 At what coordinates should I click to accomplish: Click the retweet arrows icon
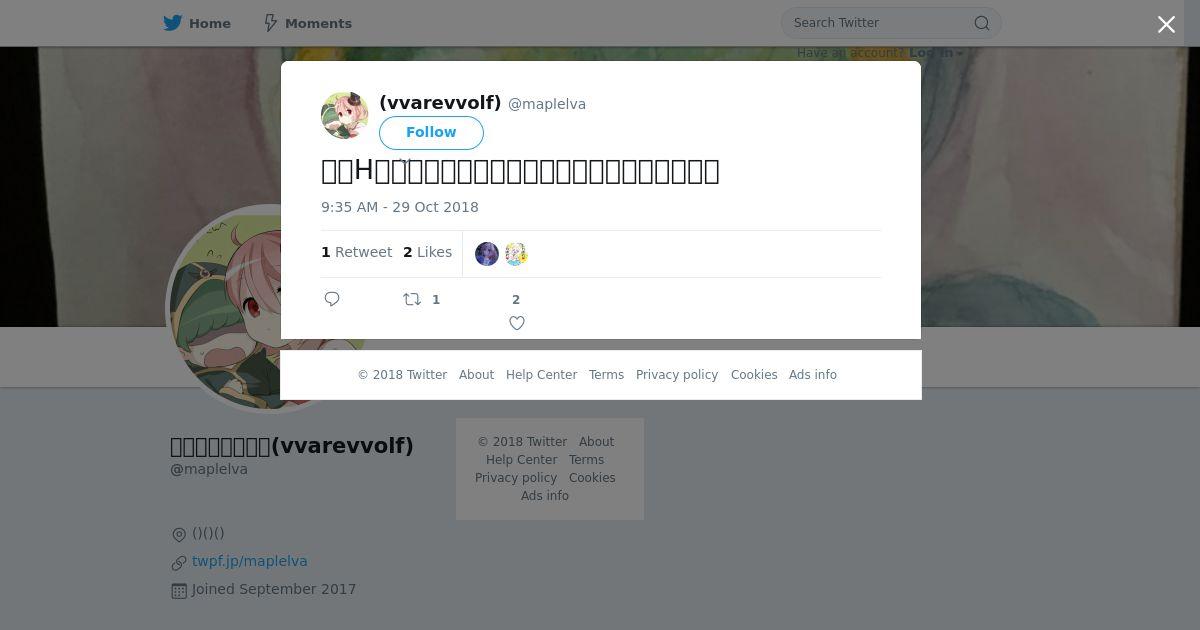pyautogui.click(x=412, y=299)
